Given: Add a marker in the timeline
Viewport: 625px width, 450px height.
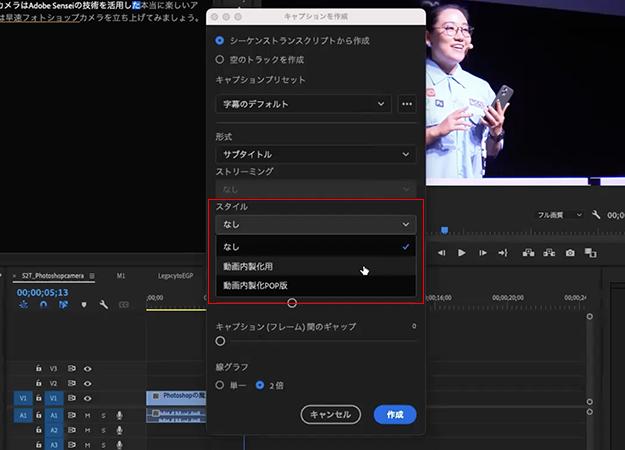Looking at the screenshot, I should pyautogui.click(x=84, y=305).
